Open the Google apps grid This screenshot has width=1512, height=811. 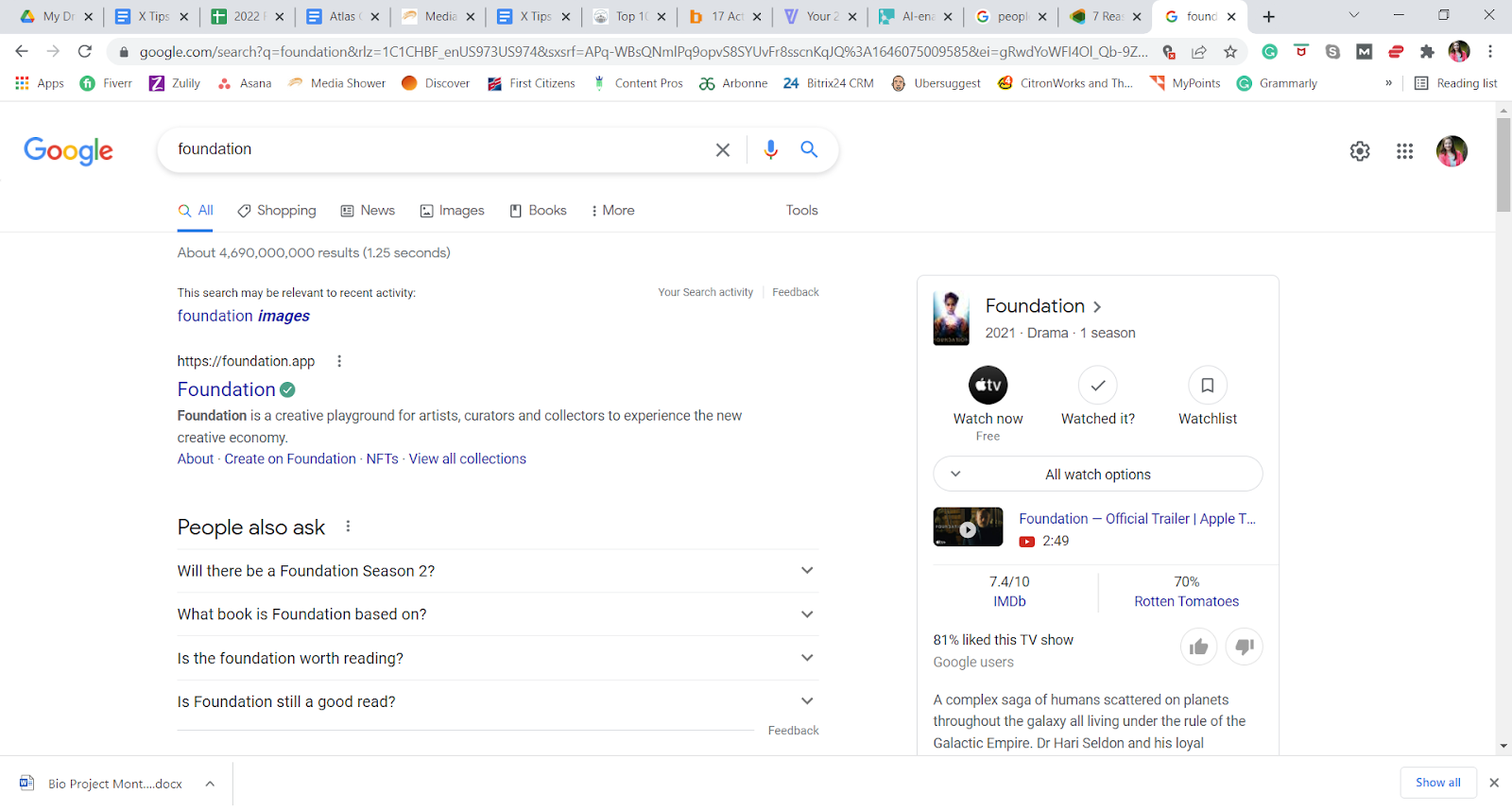pos(1405,151)
